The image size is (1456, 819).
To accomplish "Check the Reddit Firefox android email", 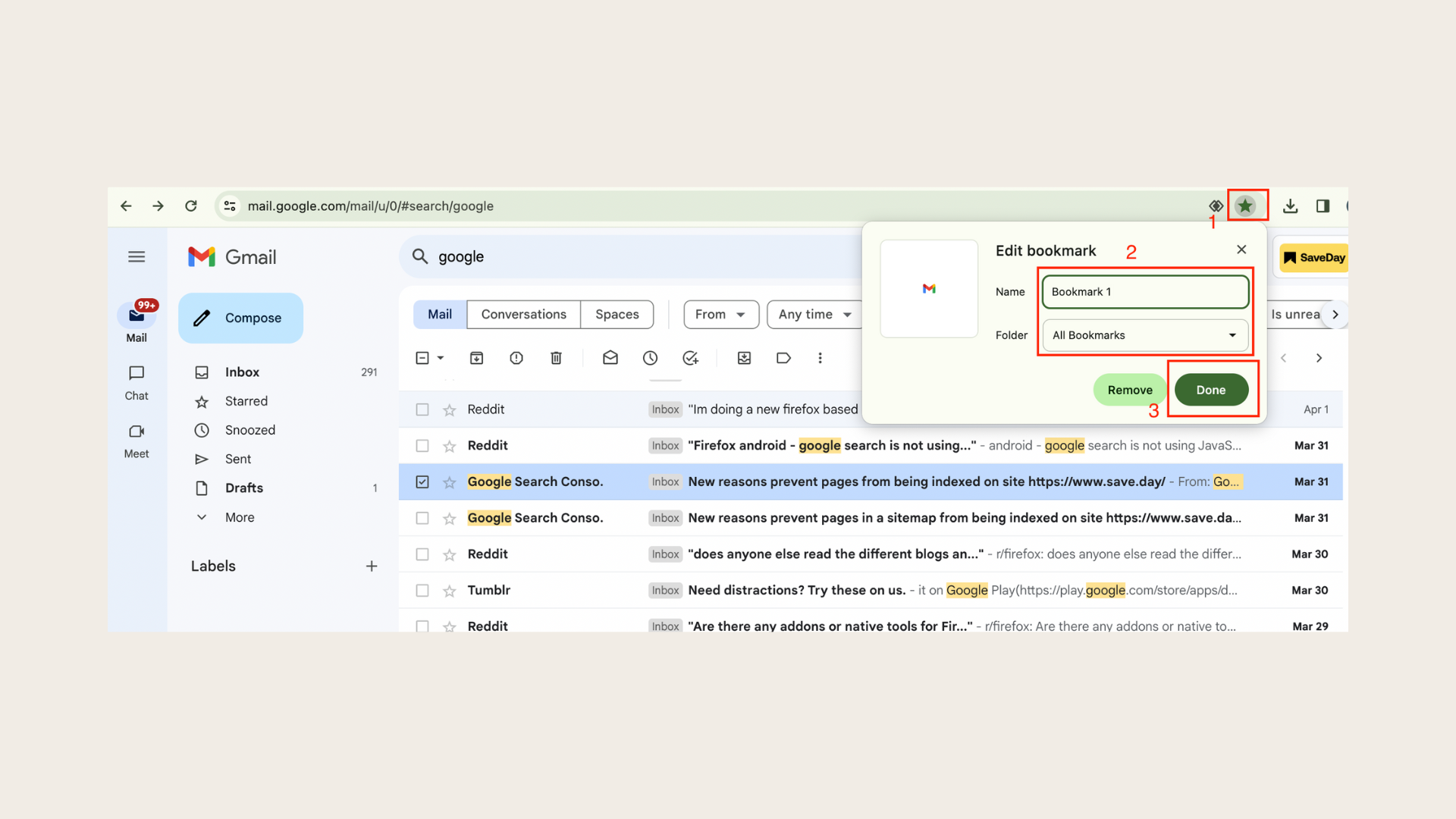I will (422, 446).
